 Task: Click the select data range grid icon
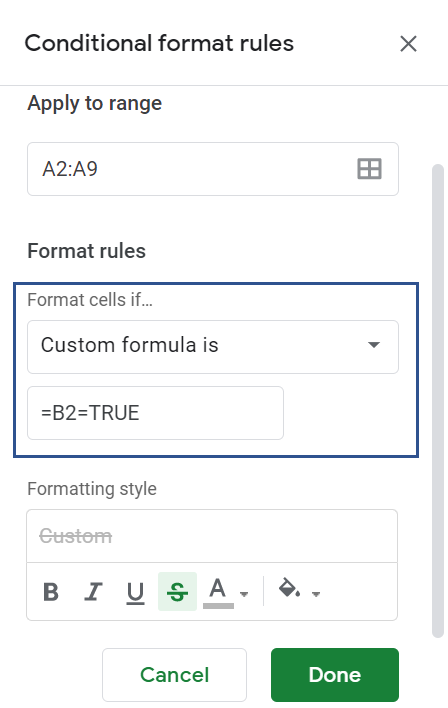(369, 169)
